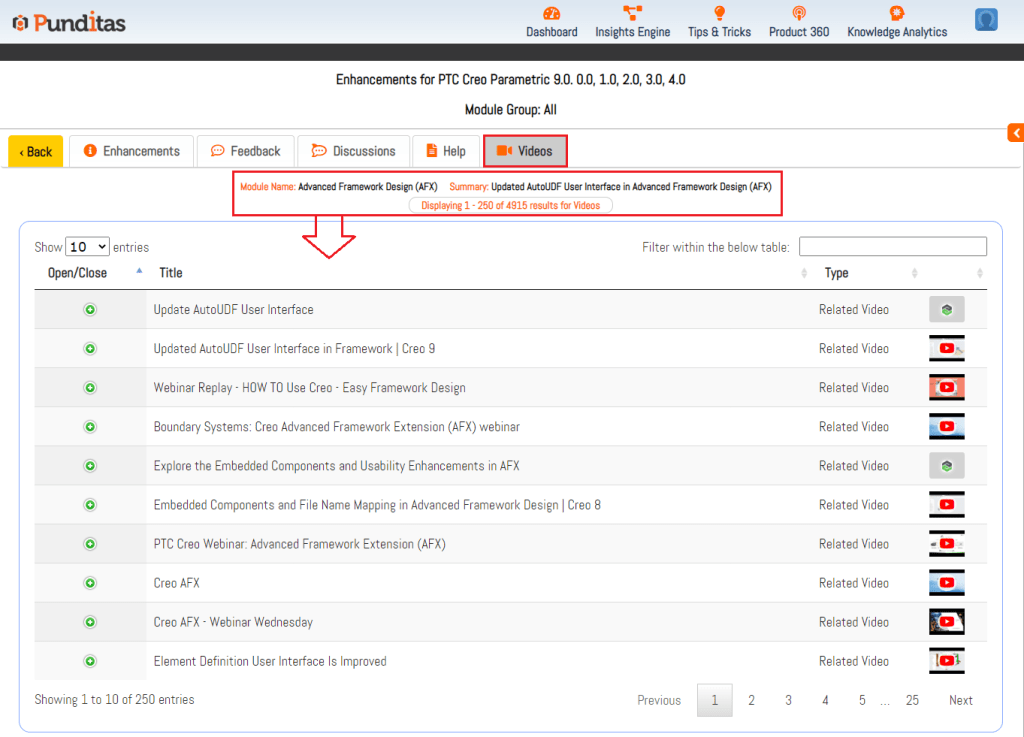Switch to the Discussions tab
The width and height of the screenshot is (1024, 737).
(x=353, y=151)
